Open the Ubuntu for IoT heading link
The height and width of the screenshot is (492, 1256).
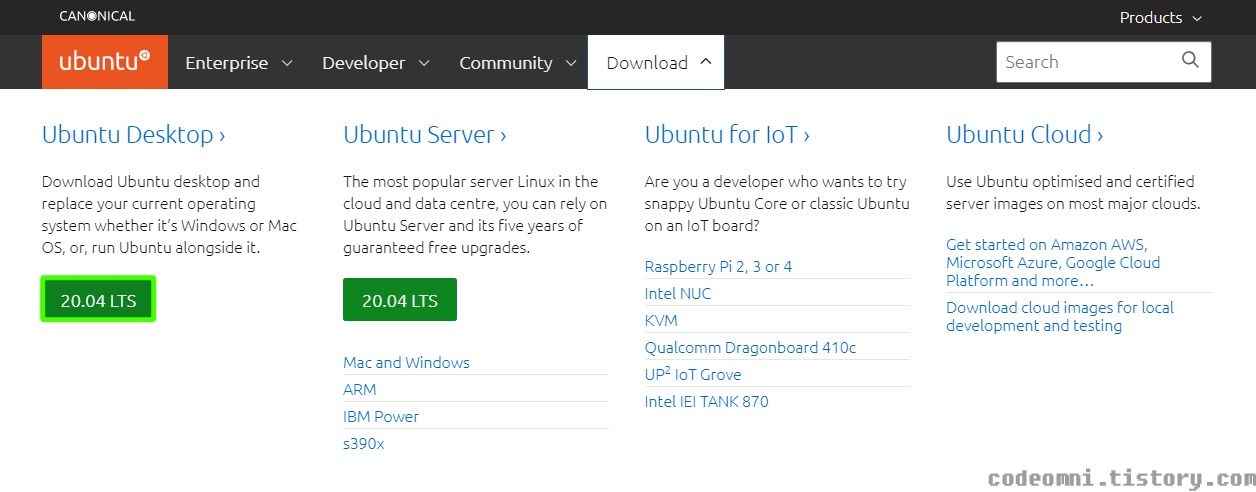[x=727, y=134]
